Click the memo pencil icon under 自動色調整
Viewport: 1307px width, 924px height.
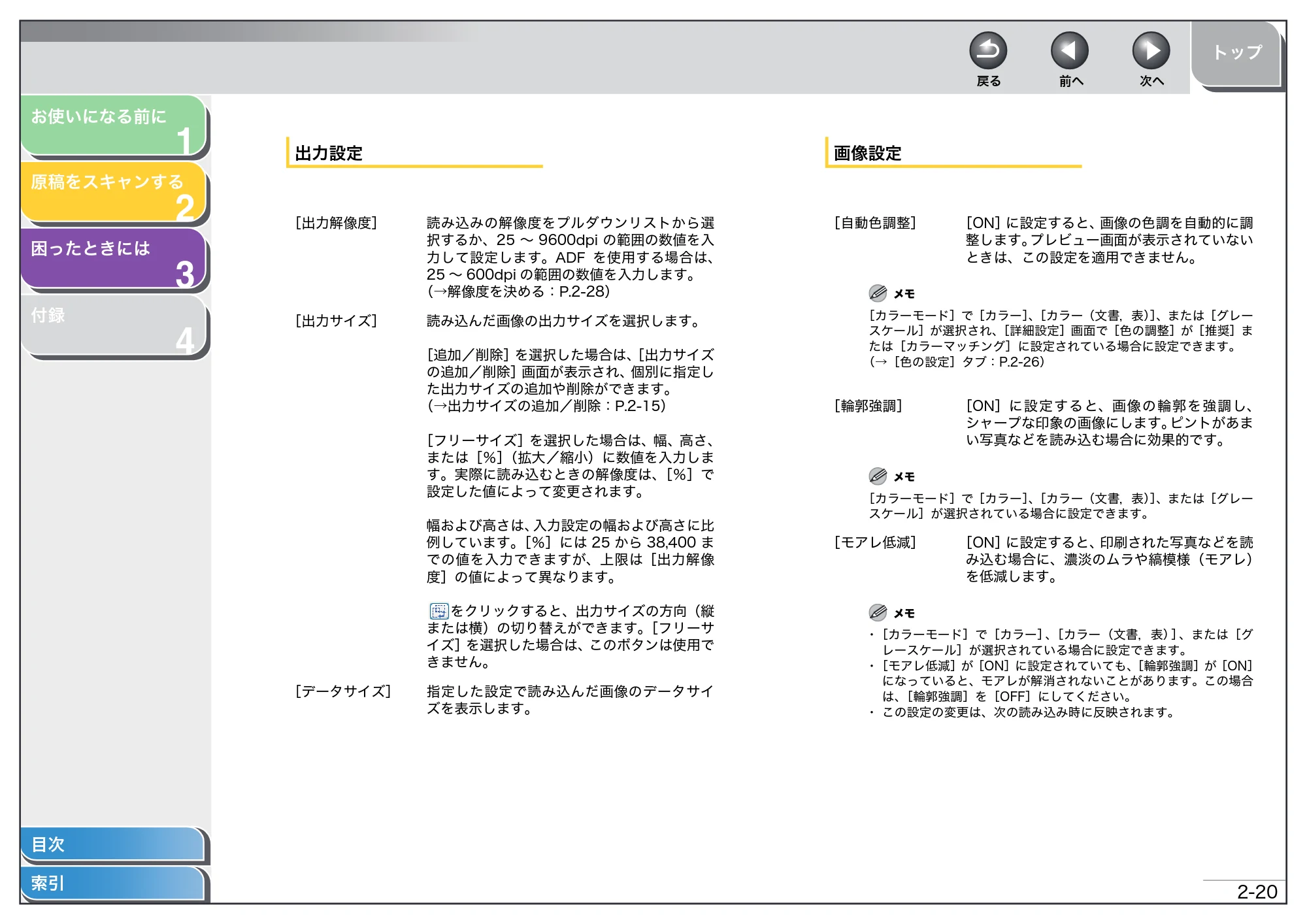[878, 293]
